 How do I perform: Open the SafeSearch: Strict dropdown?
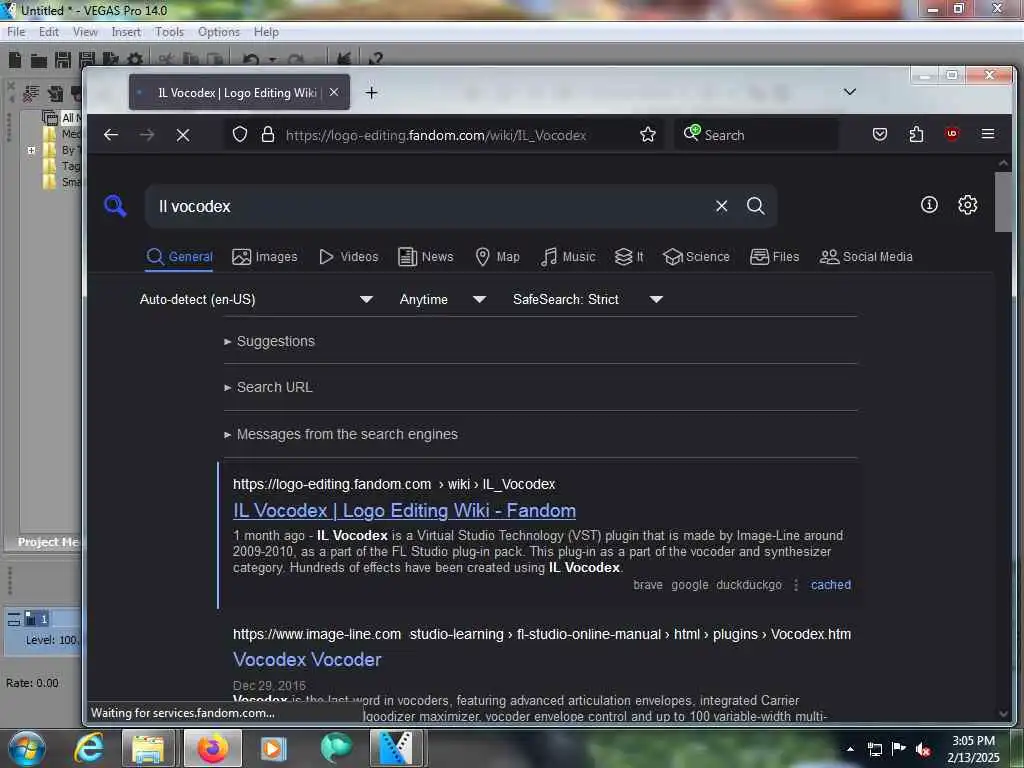[588, 299]
